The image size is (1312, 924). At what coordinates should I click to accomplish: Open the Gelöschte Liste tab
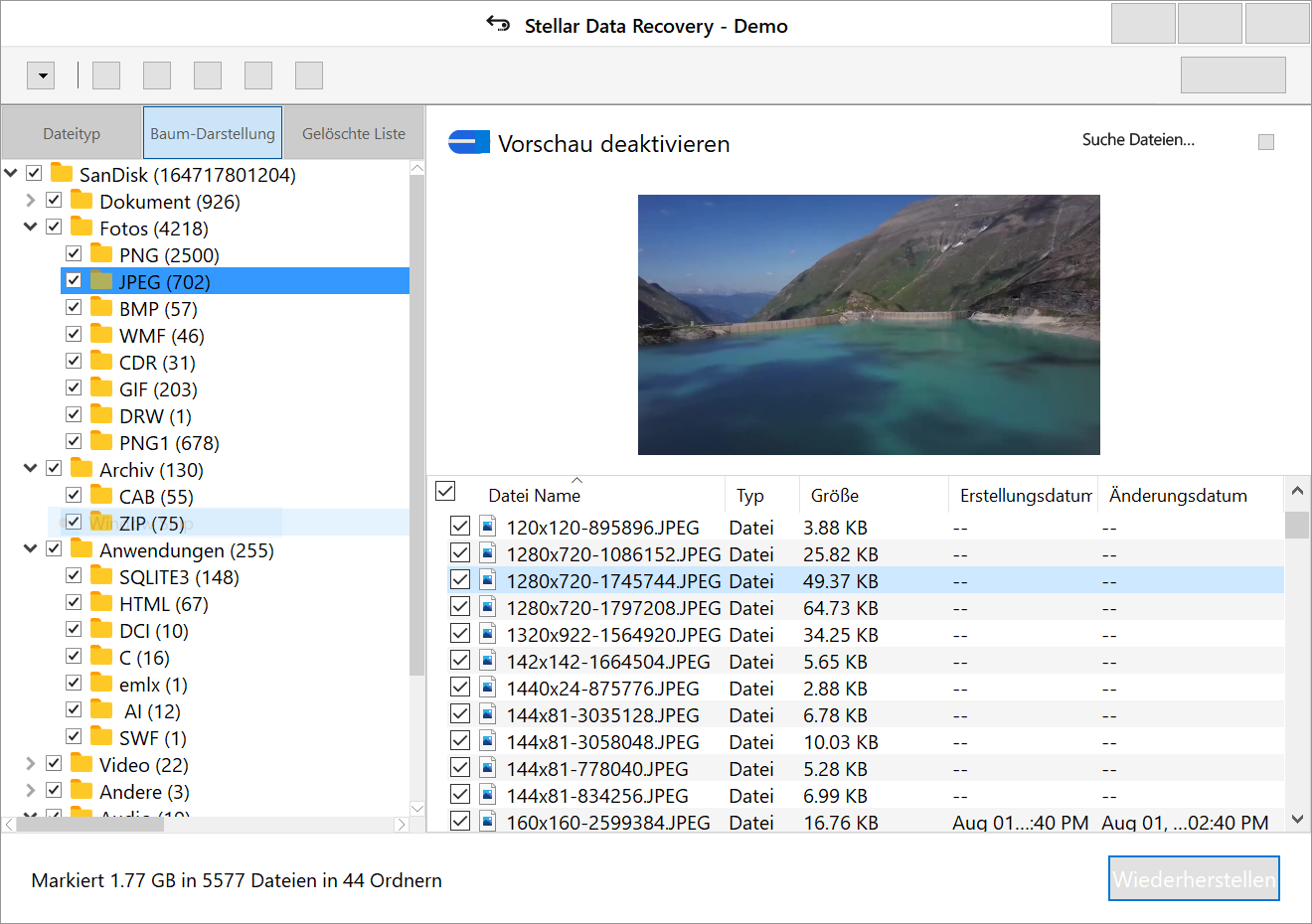coord(354,133)
